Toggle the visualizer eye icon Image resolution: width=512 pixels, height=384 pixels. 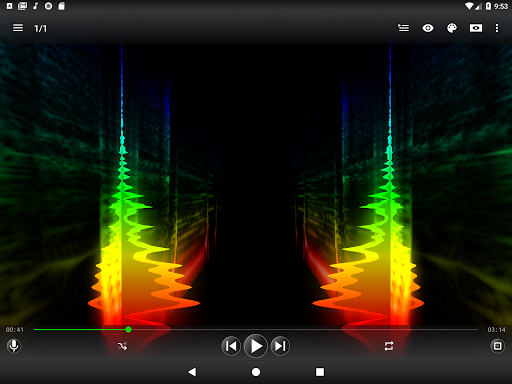(x=428, y=28)
